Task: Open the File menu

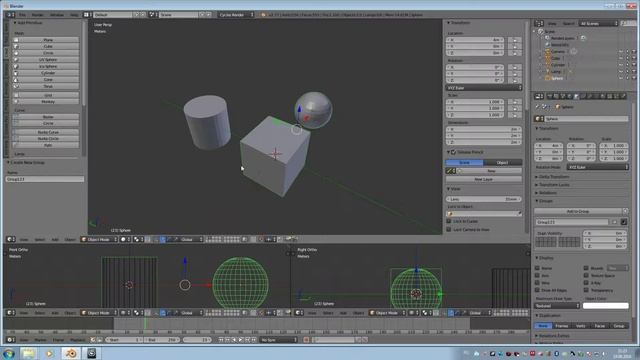Action: [22, 15]
